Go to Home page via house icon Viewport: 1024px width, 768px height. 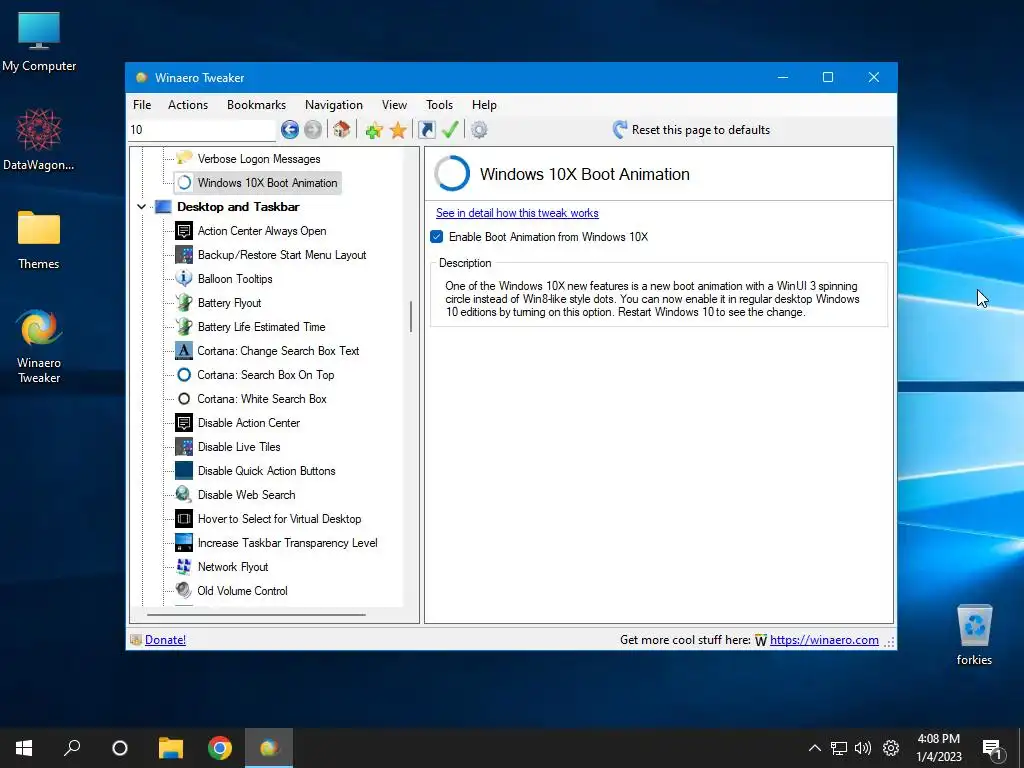342,129
